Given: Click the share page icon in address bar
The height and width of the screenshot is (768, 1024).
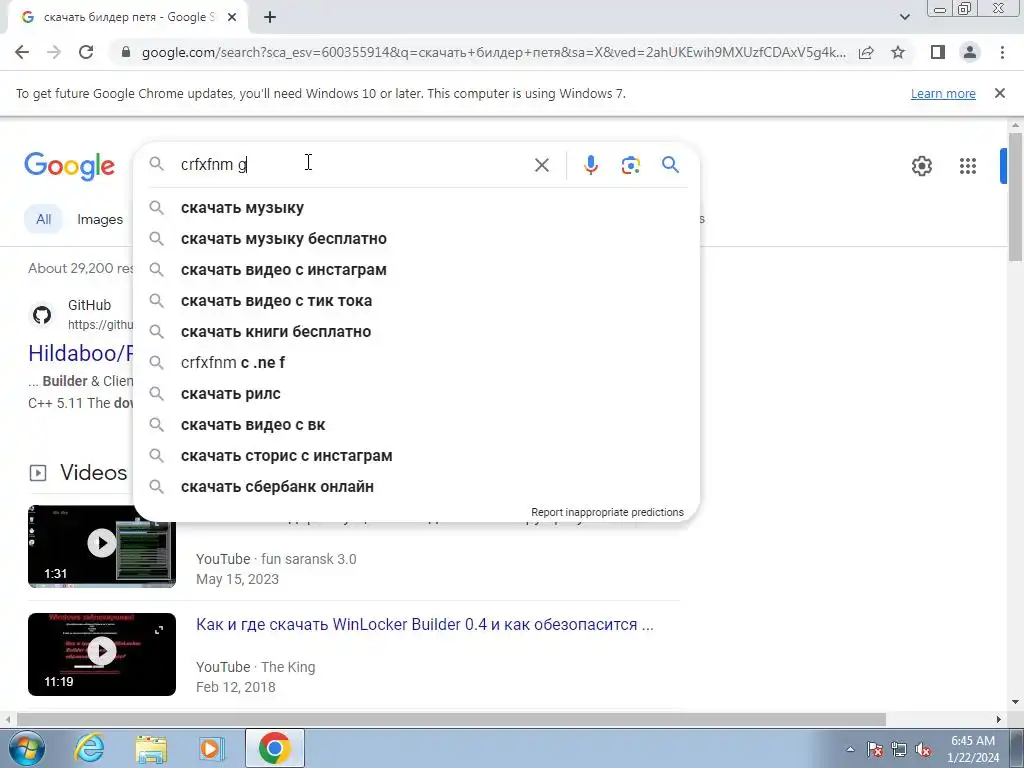Looking at the screenshot, I should coord(866,52).
